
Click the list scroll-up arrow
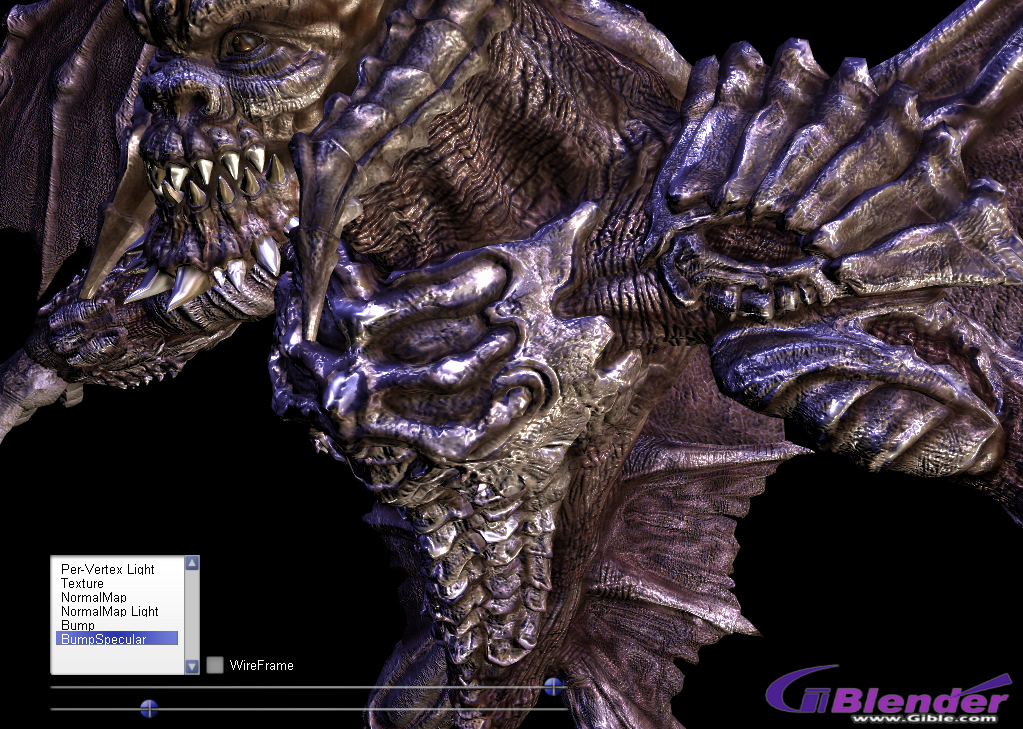(x=192, y=563)
